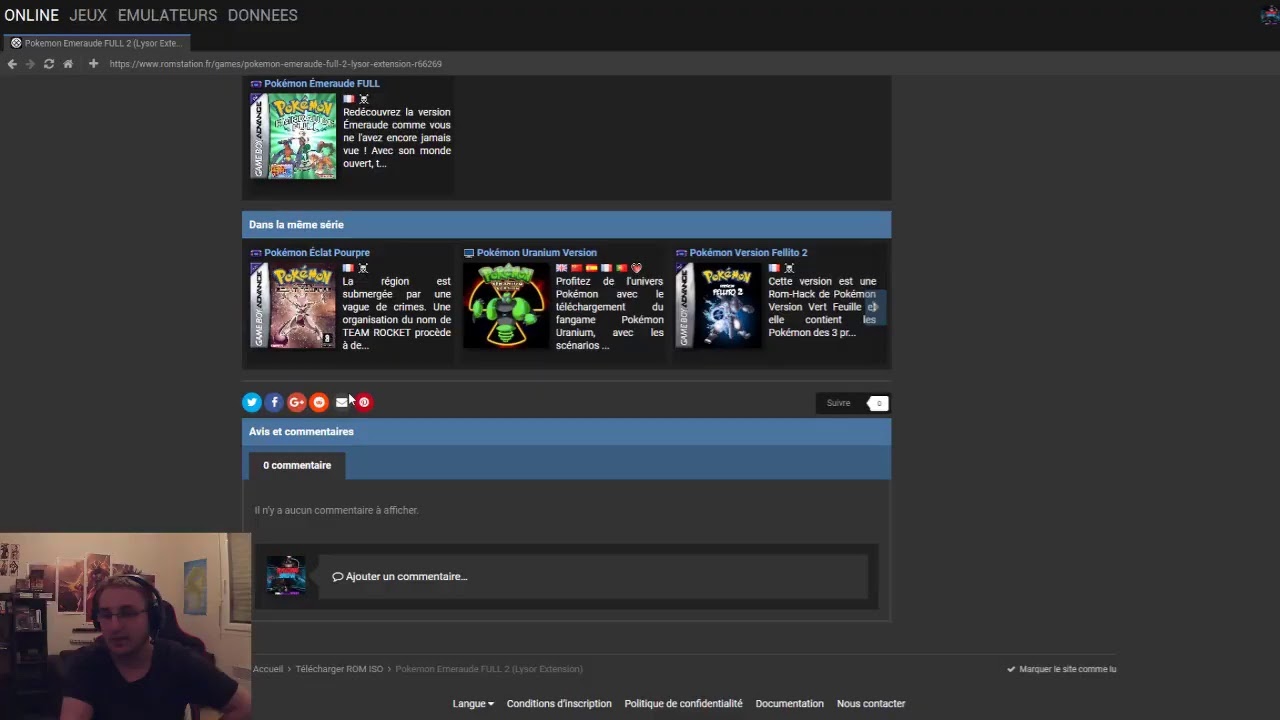Open Politique de confidentialité link
1280x720 pixels.
[x=683, y=704]
